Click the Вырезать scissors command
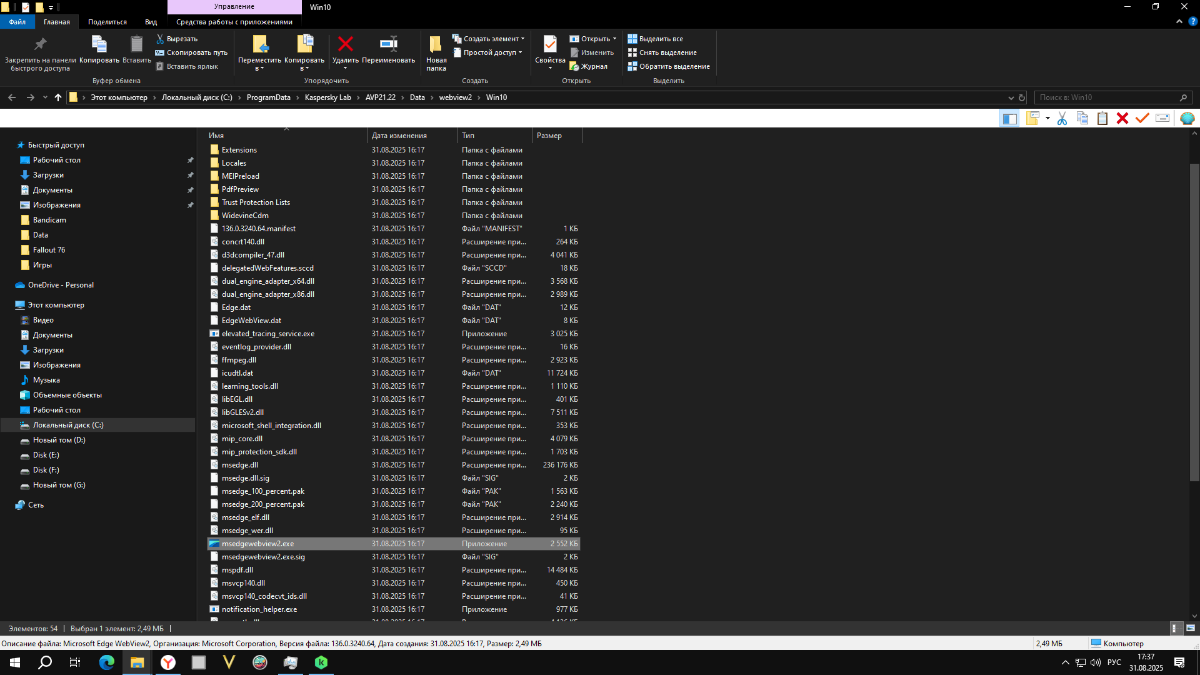The height and width of the screenshot is (675, 1200). pos(177,38)
